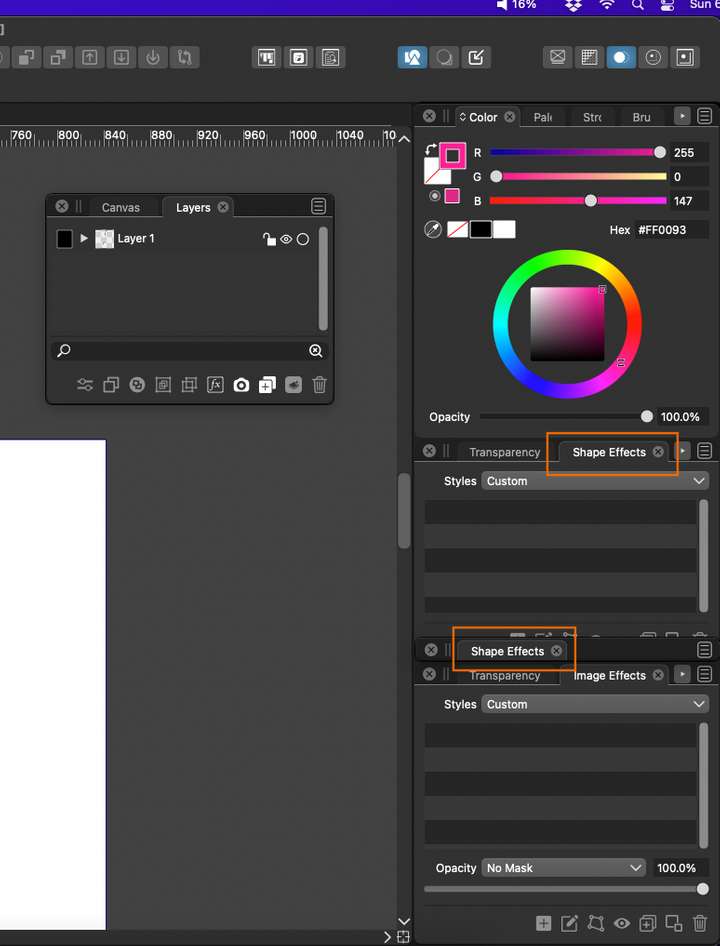720x946 pixels.
Task: Switch to the Canvas tab
Action: (x=121, y=208)
